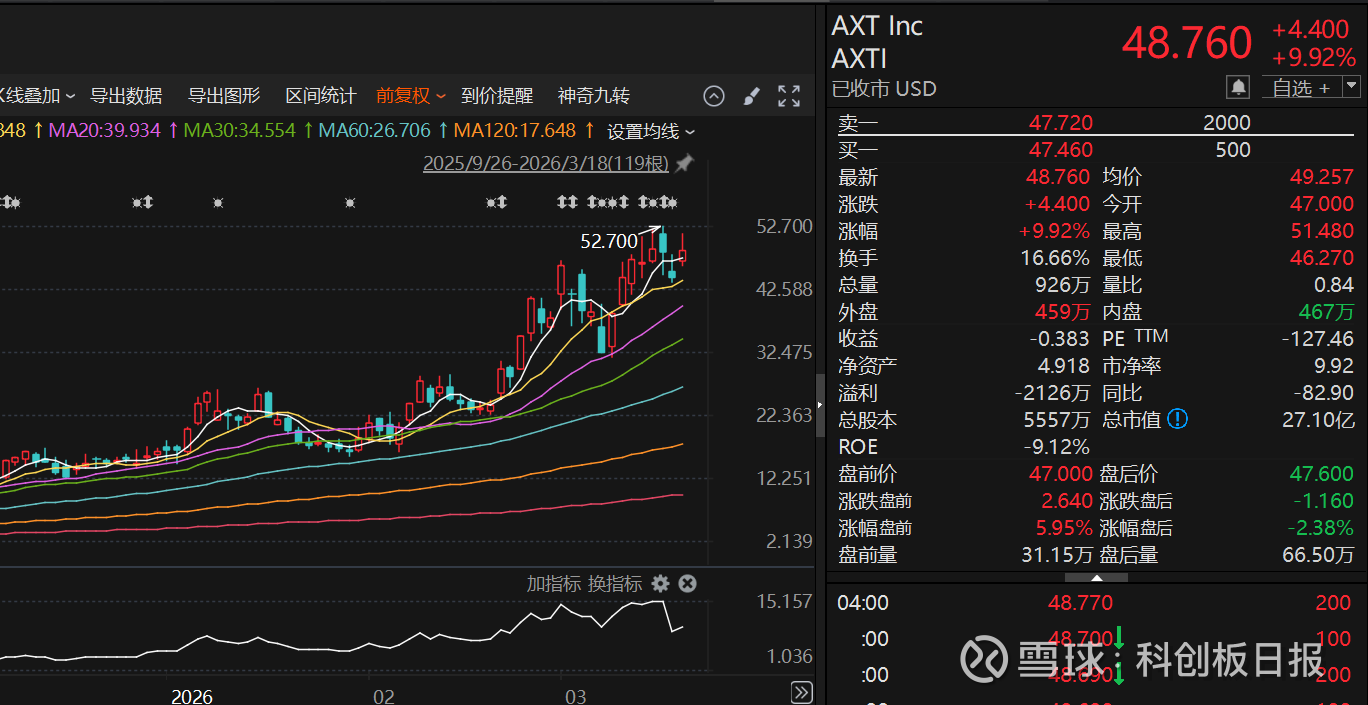Click the 买一 bid price 47.460
This screenshot has width=1368, height=705.
click(1061, 150)
